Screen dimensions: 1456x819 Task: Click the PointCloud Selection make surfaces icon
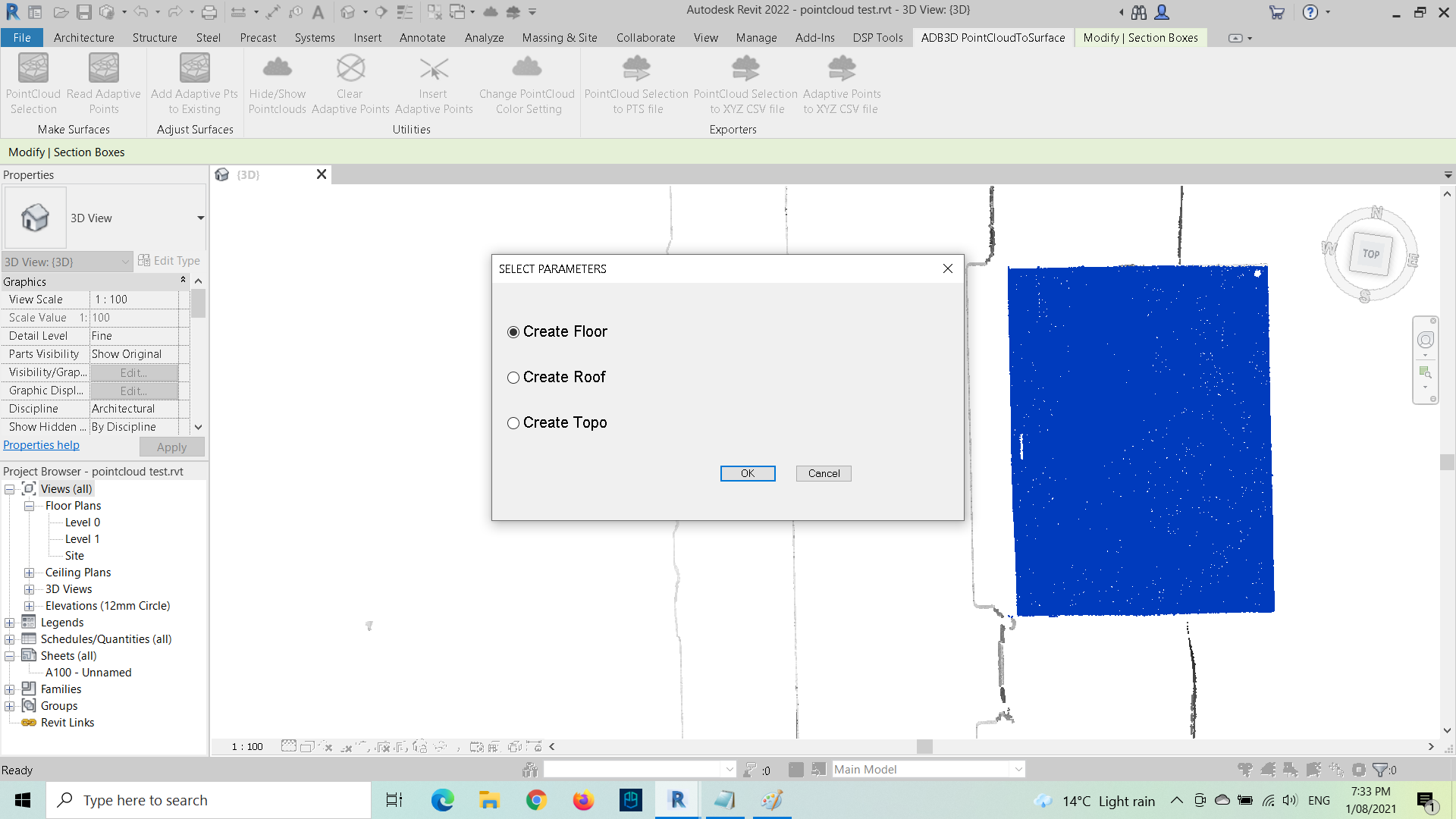(x=33, y=69)
